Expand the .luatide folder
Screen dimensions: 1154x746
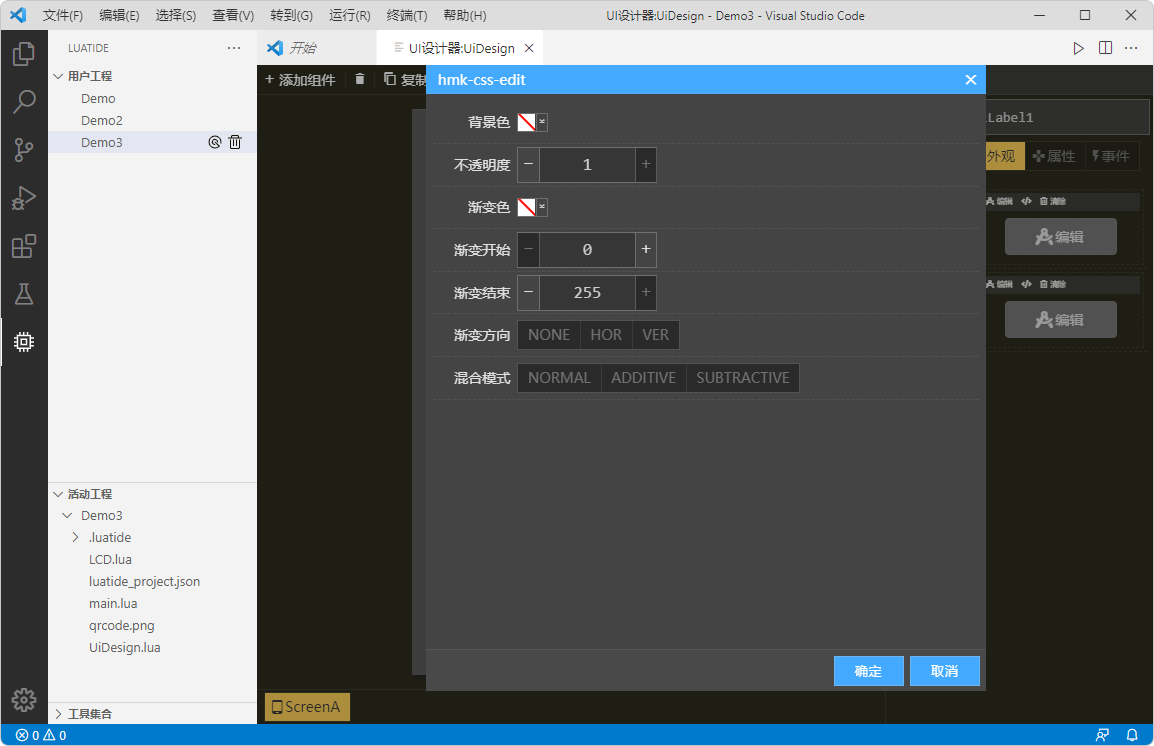coord(75,537)
